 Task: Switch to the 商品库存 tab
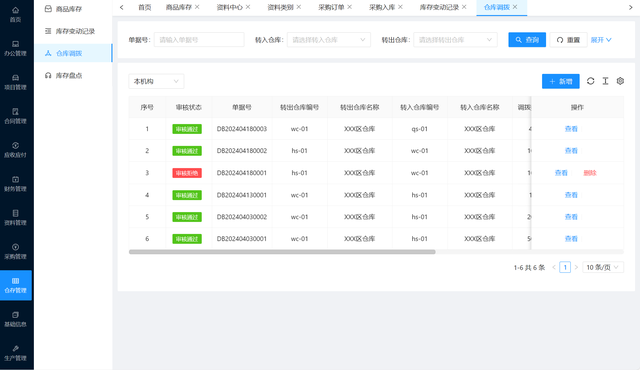(x=179, y=7)
